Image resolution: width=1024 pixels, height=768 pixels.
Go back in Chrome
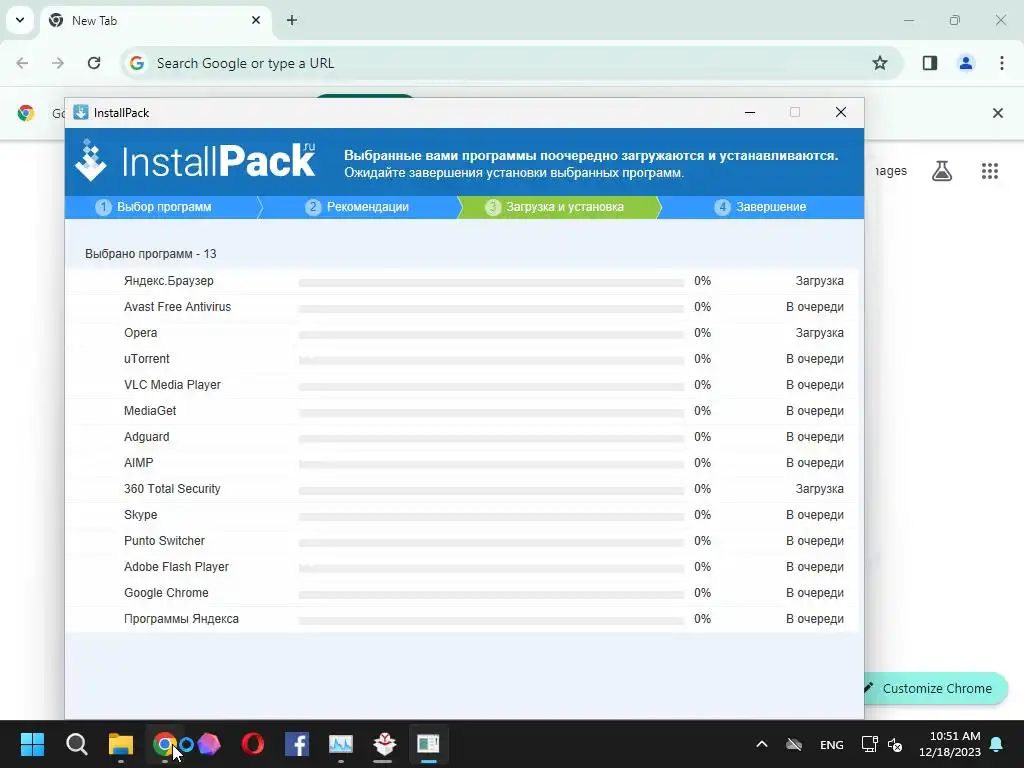22,63
